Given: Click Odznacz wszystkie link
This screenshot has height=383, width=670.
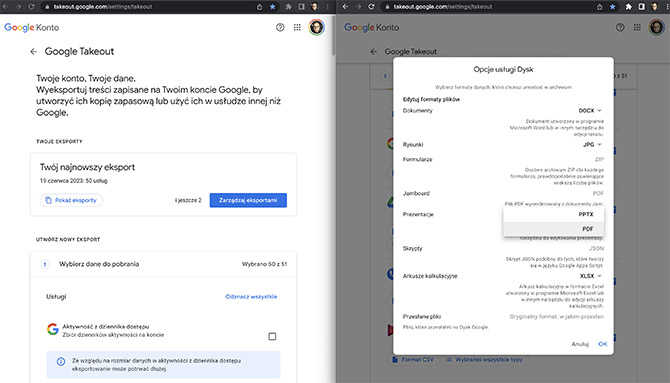Looking at the screenshot, I should 251,297.
